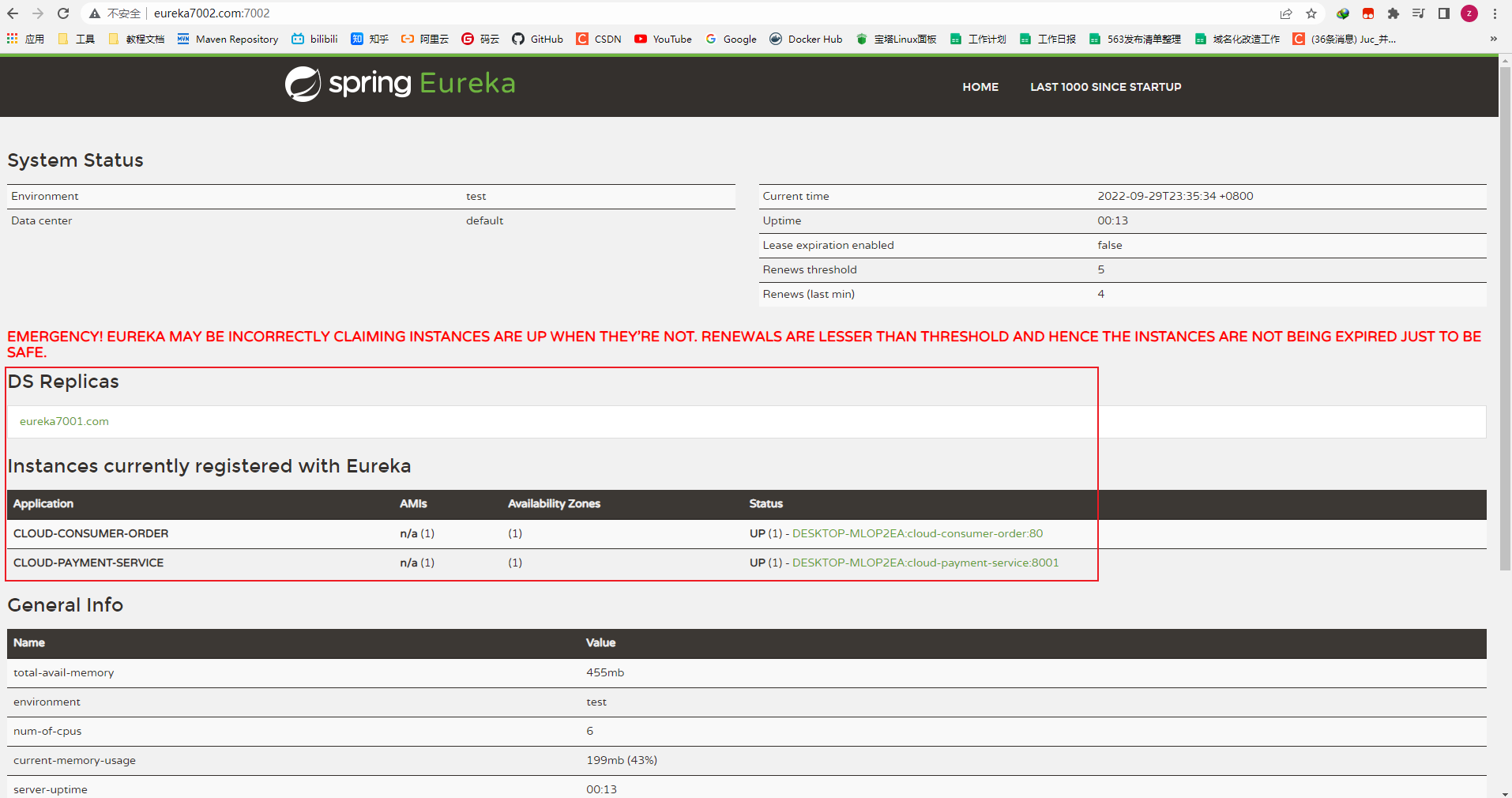1512x798 pixels.
Task: Open the 工作计划 sheet bookmark
Action: (x=978, y=39)
